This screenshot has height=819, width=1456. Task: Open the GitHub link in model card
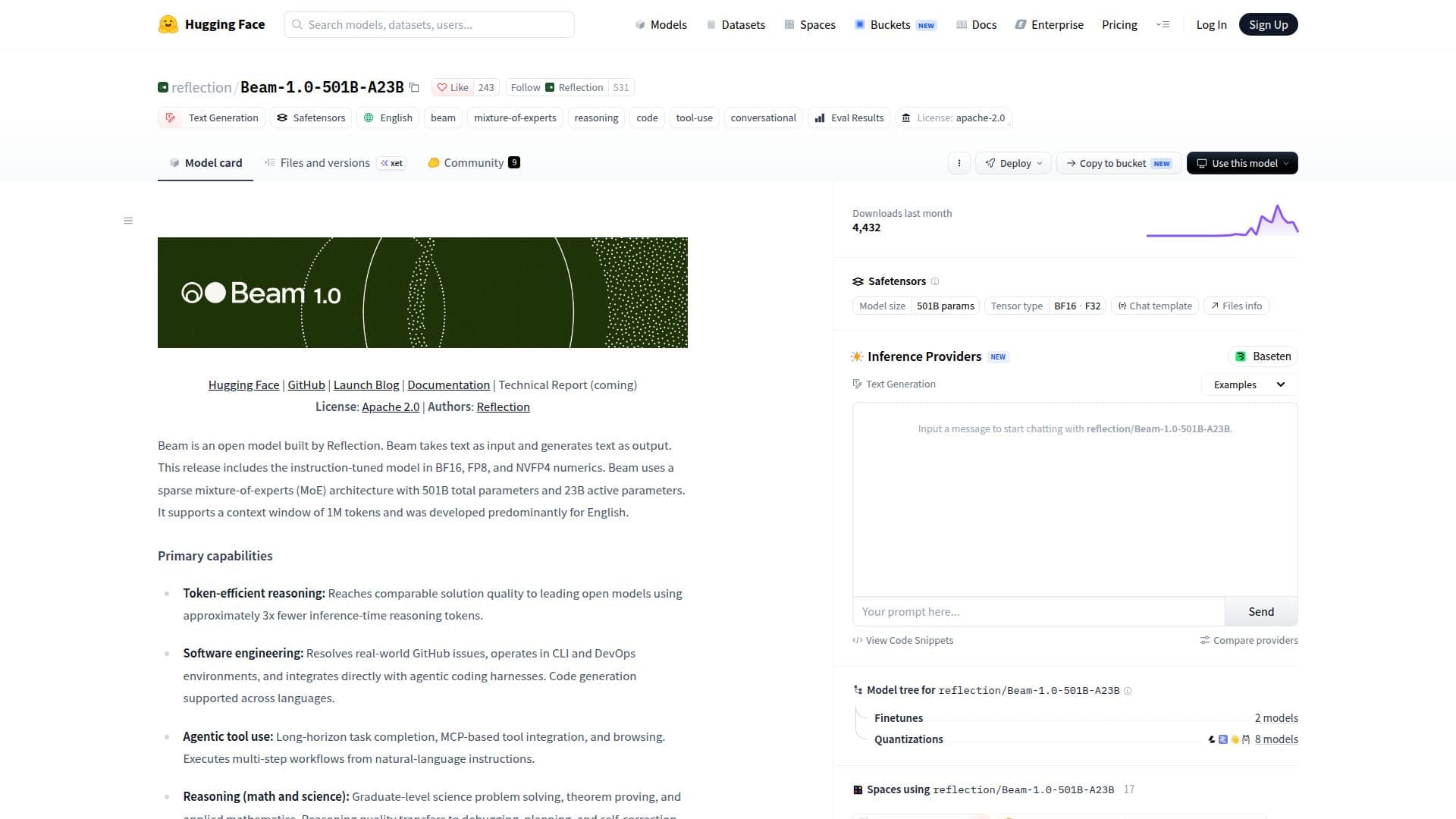pyautogui.click(x=306, y=385)
